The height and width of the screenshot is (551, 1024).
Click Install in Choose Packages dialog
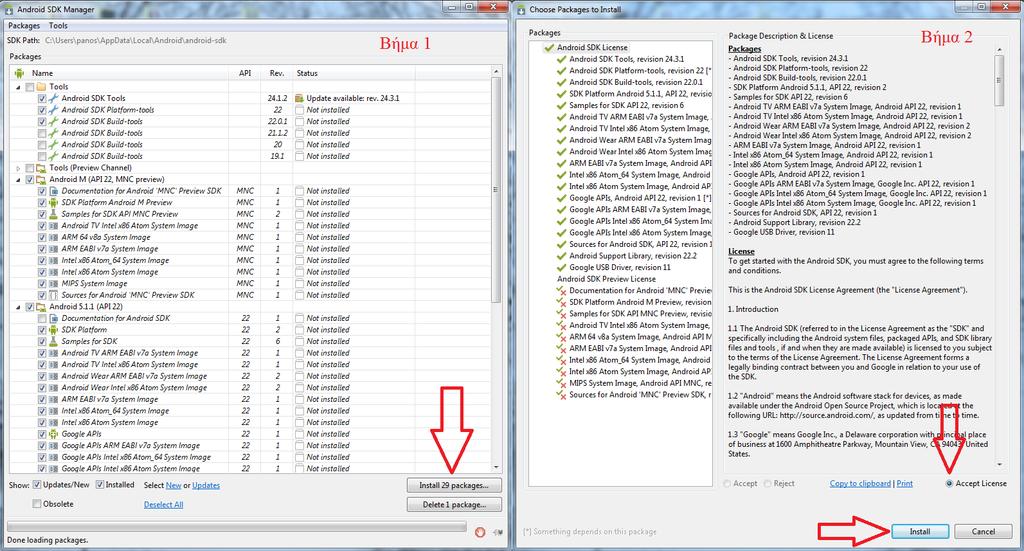[x=920, y=531]
